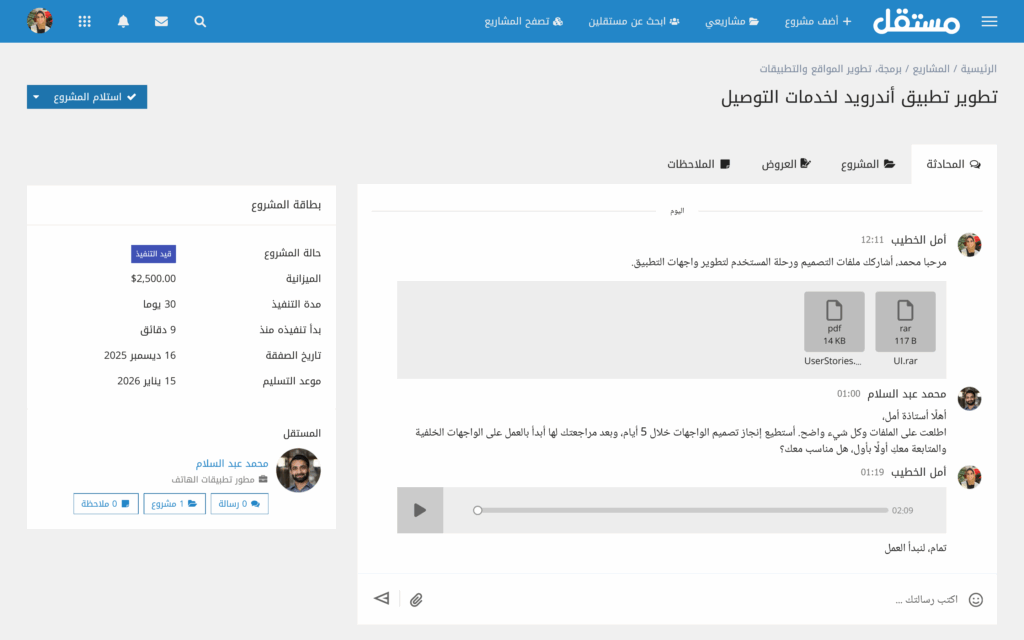Open the apps grid icon
1024x640 pixels.
pyautogui.click(x=84, y=20)
